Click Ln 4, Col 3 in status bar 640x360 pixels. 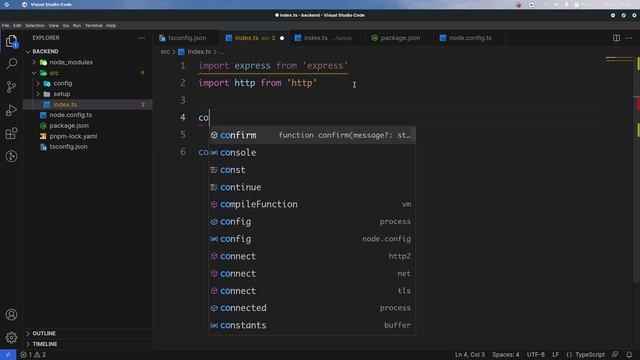point(470,355)
